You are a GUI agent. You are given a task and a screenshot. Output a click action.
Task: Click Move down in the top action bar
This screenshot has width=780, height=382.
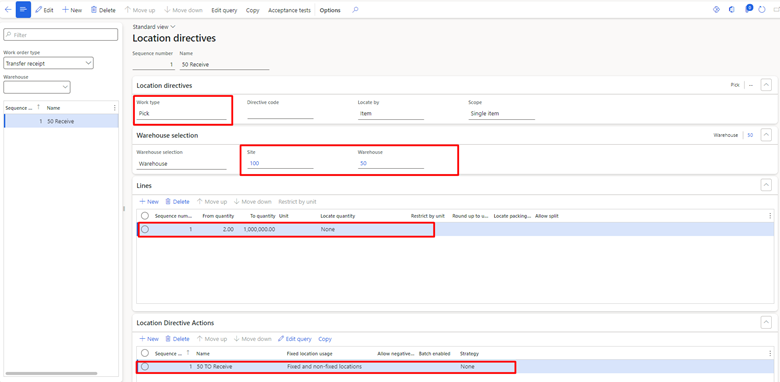point(183,10)
